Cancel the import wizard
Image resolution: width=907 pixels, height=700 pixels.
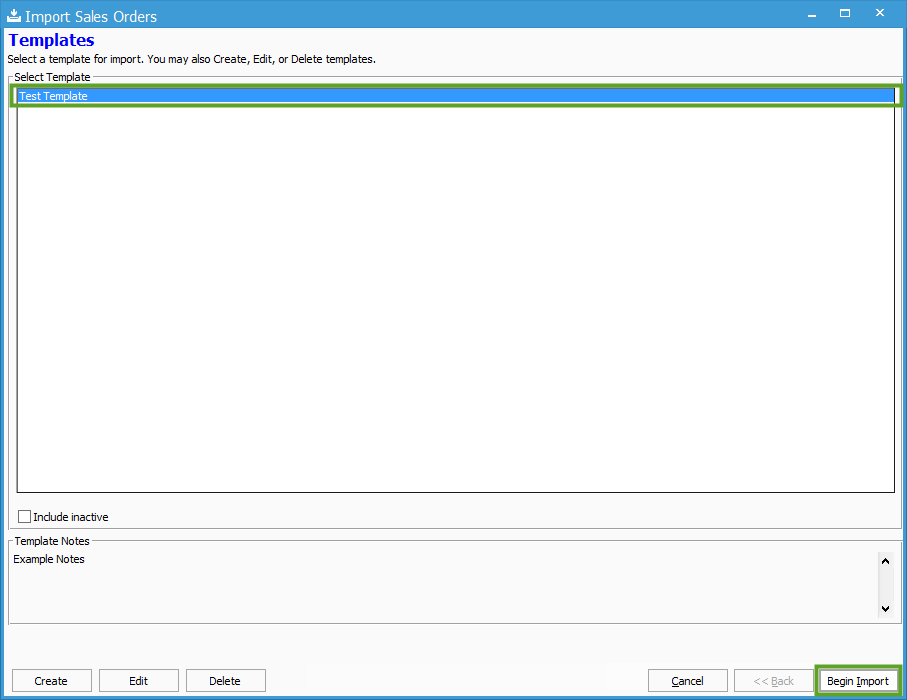(688, 681)
